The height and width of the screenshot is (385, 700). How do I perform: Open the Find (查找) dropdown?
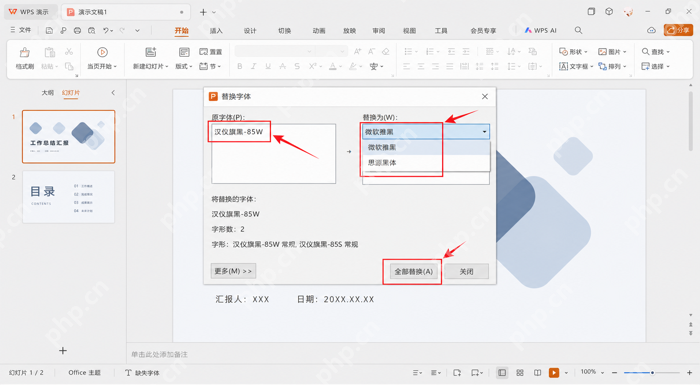coord(655,52)
